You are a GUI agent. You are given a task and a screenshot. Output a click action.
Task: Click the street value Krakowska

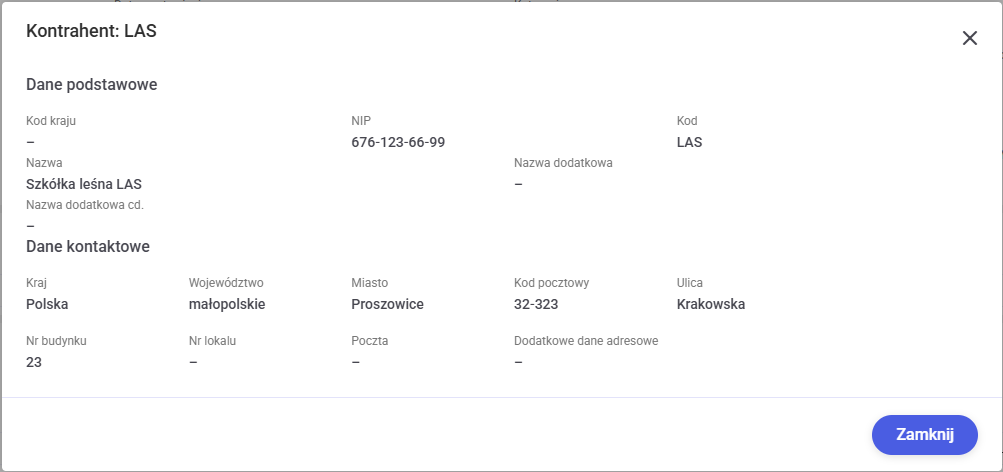click(x=711, y=304)
